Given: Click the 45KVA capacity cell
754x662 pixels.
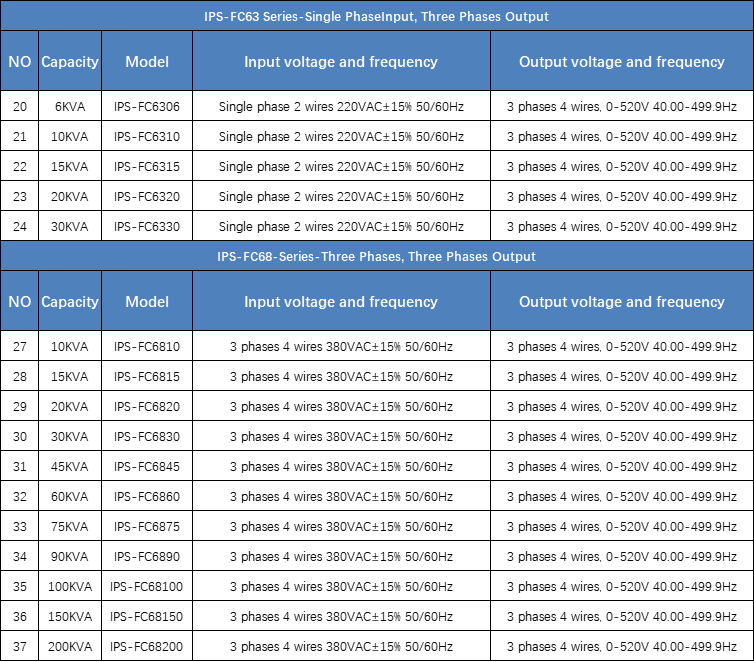Looking at the screenshot, I should tap(70, 466).
